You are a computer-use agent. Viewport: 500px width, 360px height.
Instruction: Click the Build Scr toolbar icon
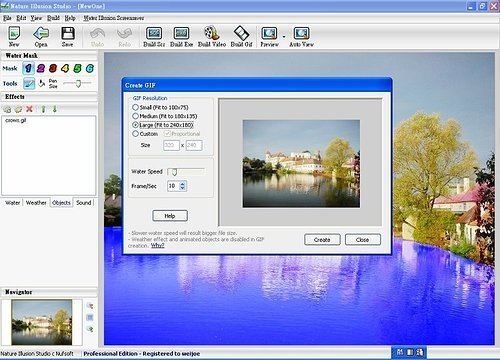pos(154,33)
